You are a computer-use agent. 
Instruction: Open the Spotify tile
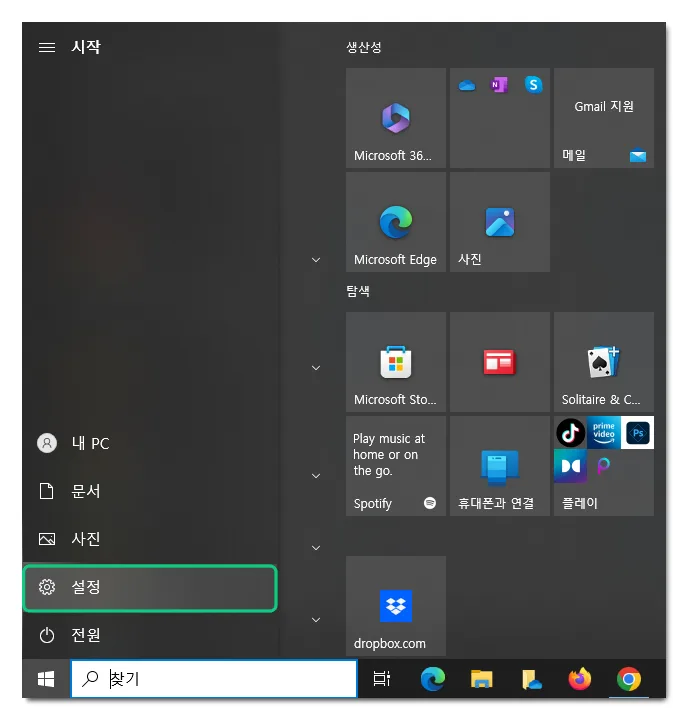point(395,466)
